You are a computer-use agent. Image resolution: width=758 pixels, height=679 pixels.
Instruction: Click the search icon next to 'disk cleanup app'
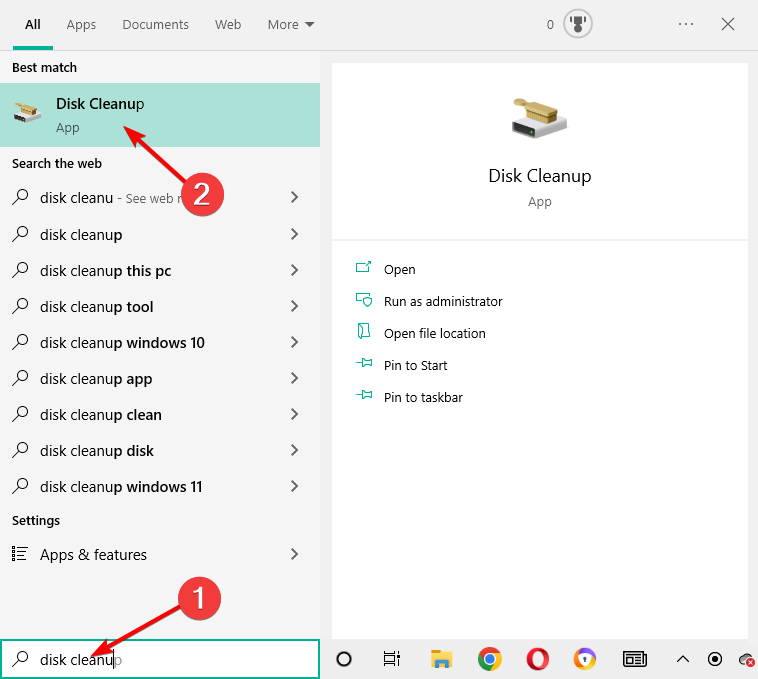pos(20,377)
